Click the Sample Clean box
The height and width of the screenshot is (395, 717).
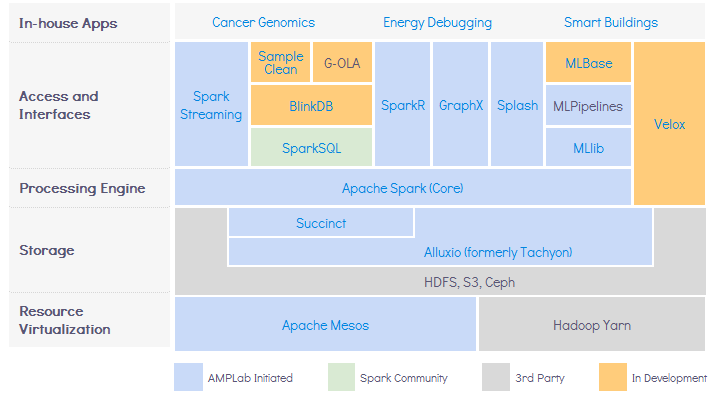tap(280, 62)
